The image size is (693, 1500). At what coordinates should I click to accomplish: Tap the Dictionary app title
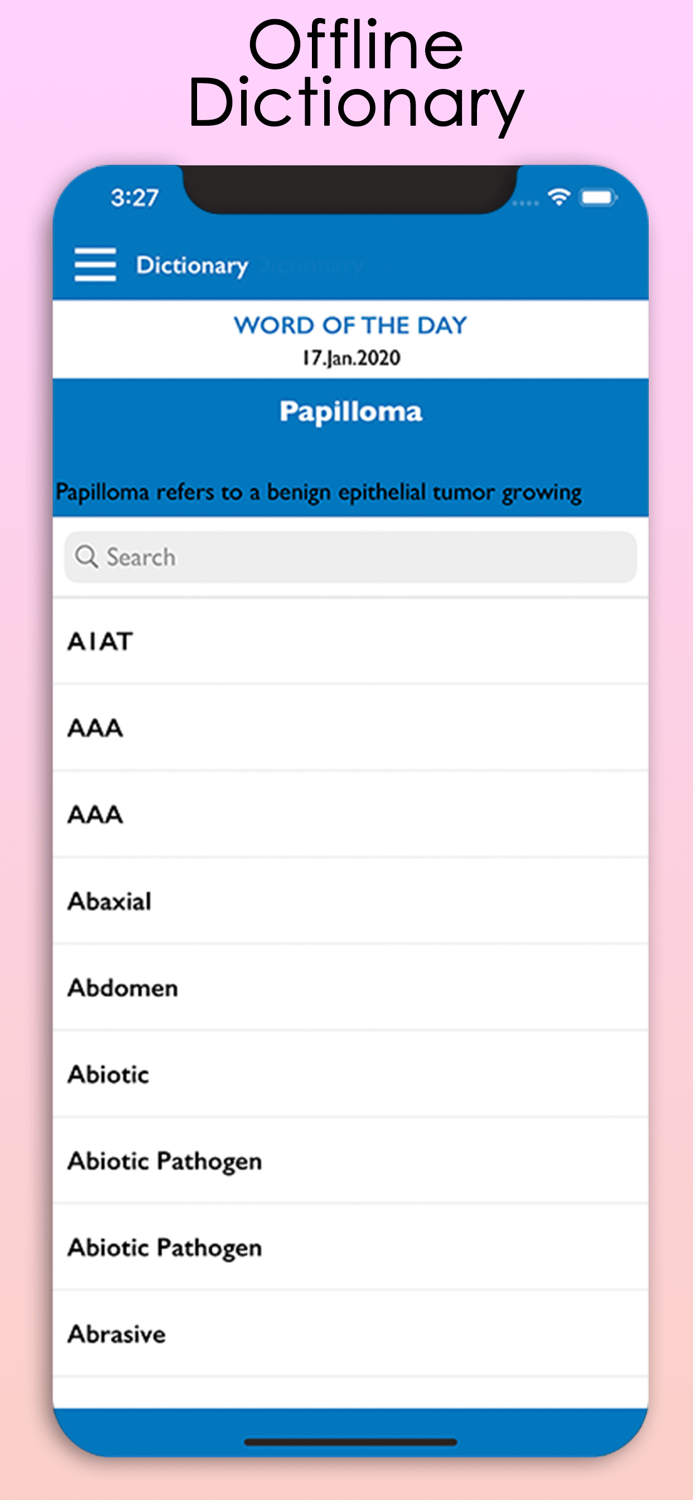192,266
